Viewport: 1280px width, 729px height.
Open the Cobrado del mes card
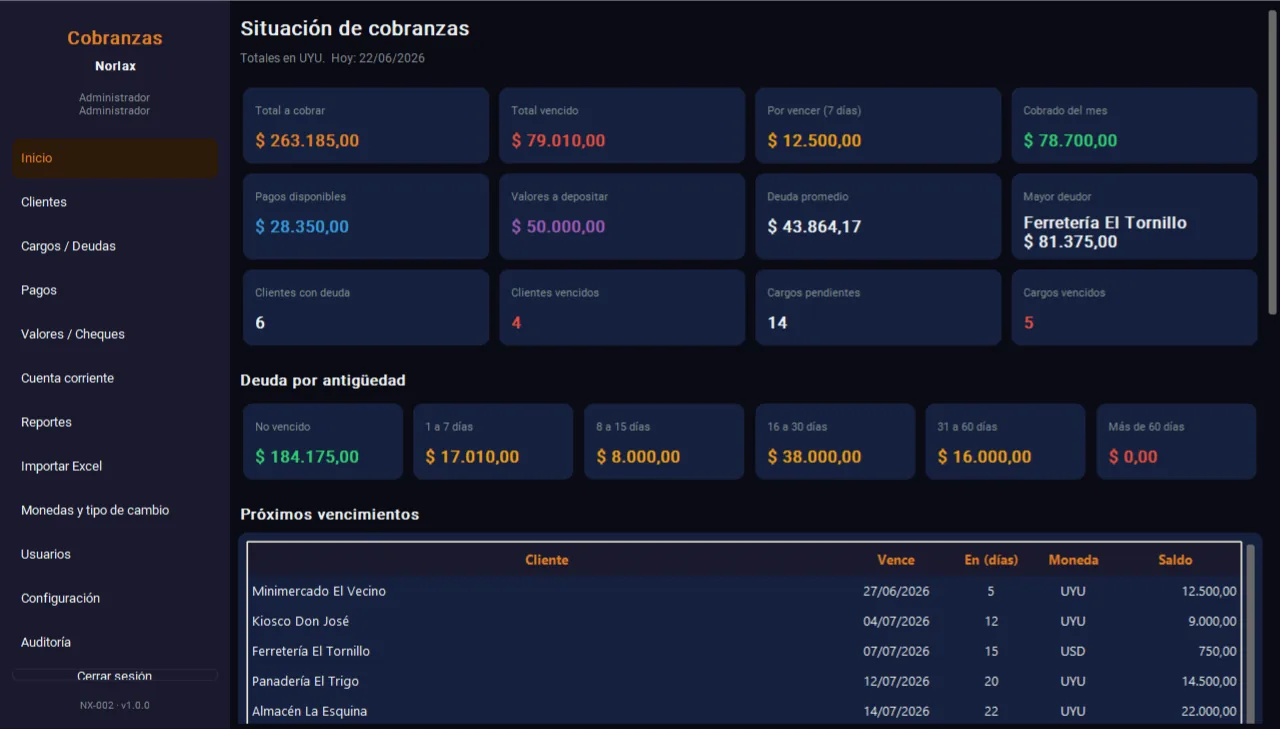click(1134, 126)
